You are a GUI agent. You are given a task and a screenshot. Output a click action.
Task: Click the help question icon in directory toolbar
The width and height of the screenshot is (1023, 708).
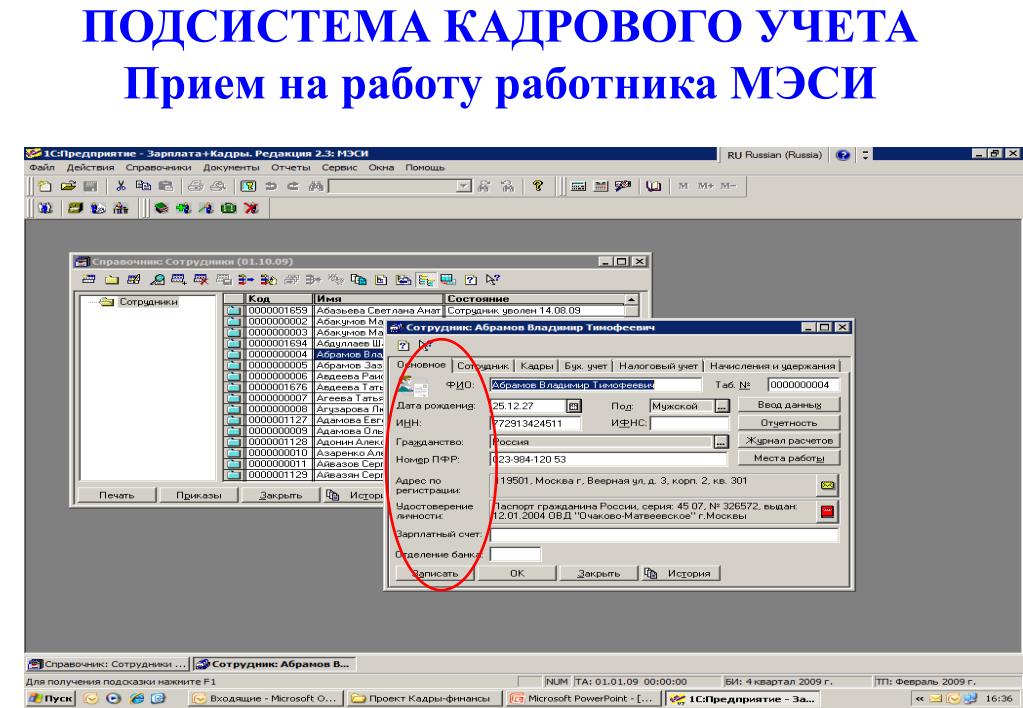coord(470,280)
